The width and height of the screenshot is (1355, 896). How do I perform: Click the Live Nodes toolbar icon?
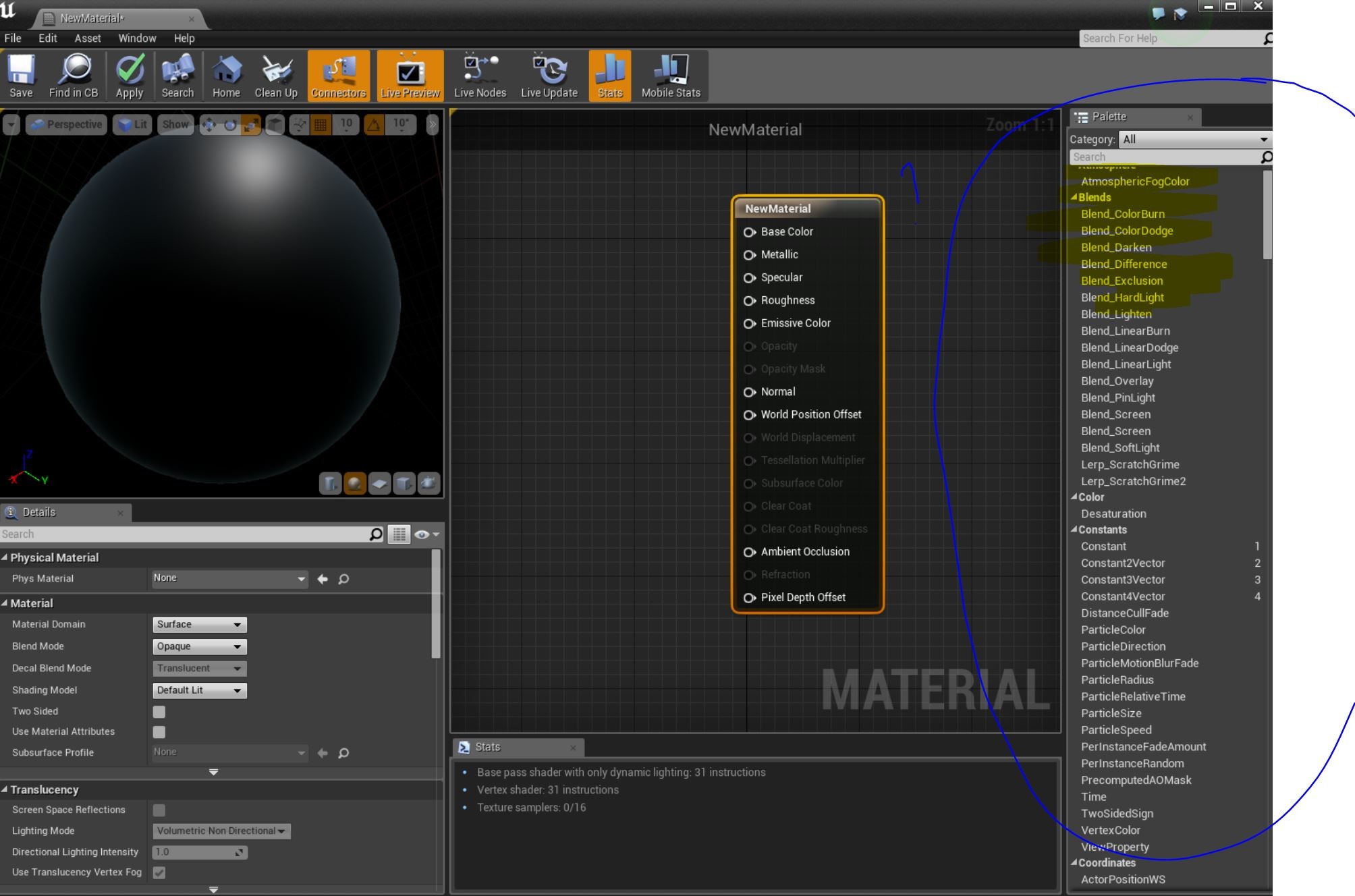point(480,76)
